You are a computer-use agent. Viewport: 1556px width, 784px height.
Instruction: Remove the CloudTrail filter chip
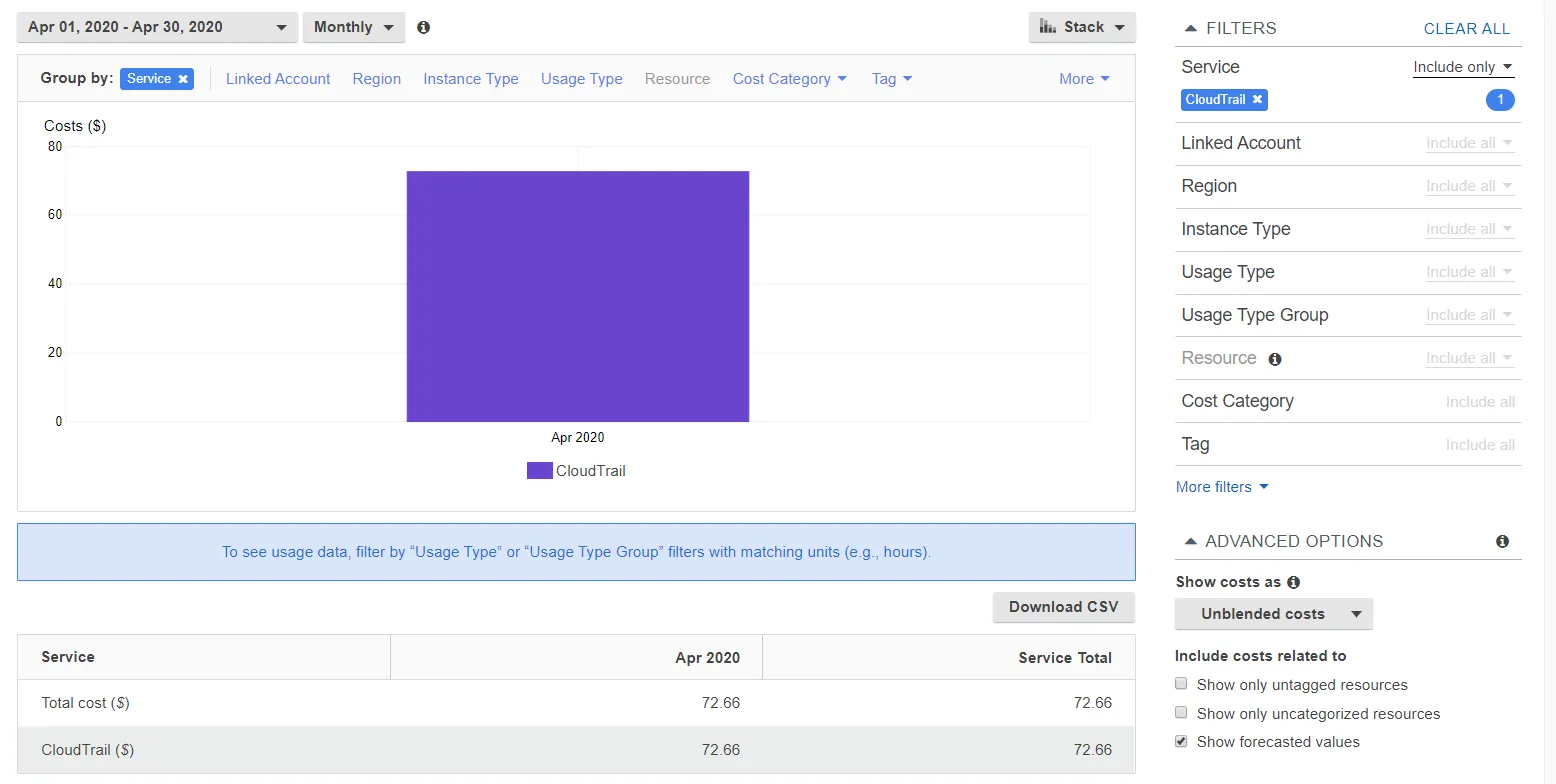1257,99
